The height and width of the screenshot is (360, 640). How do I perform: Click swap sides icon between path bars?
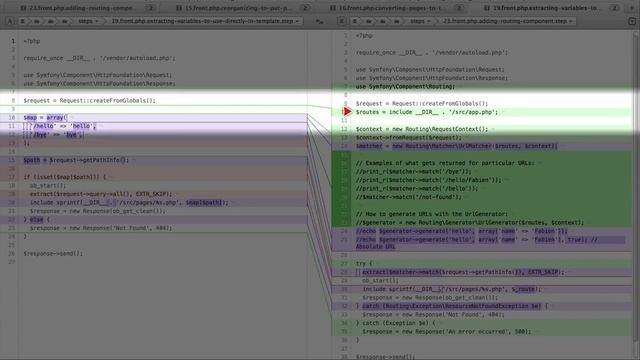[319, 21]
